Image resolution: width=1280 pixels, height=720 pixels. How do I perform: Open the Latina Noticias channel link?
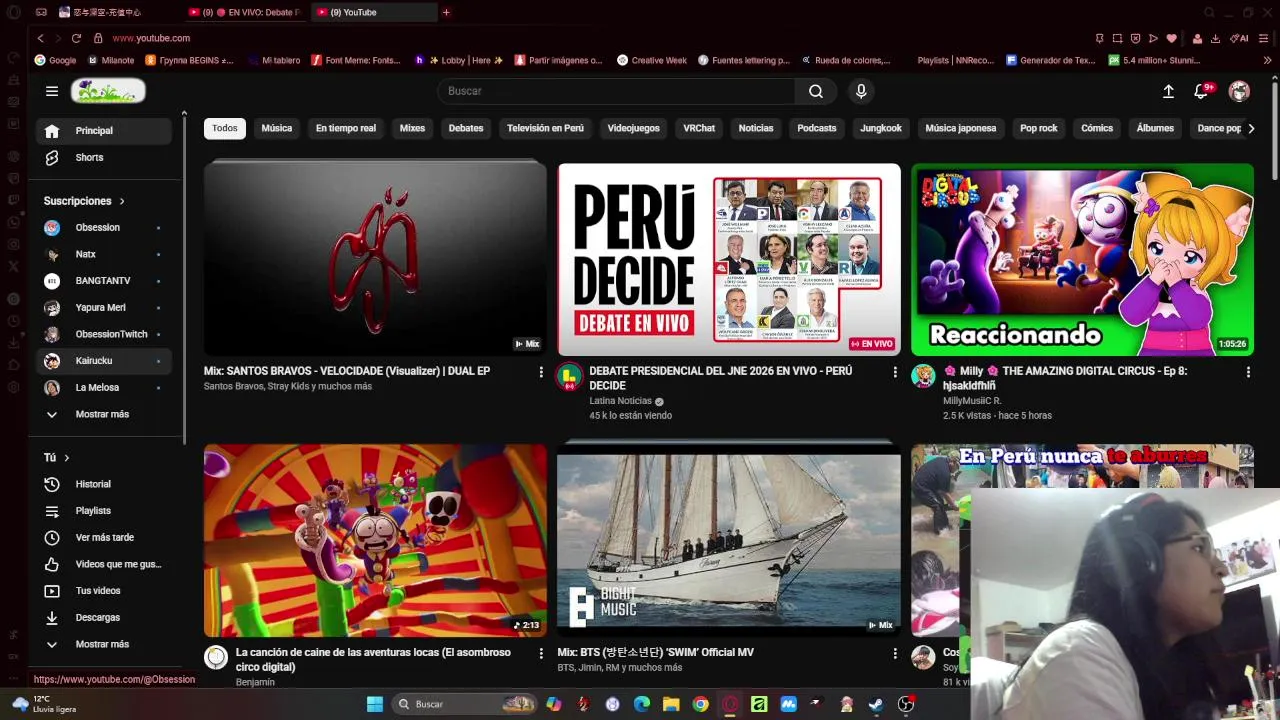[620, 401]
